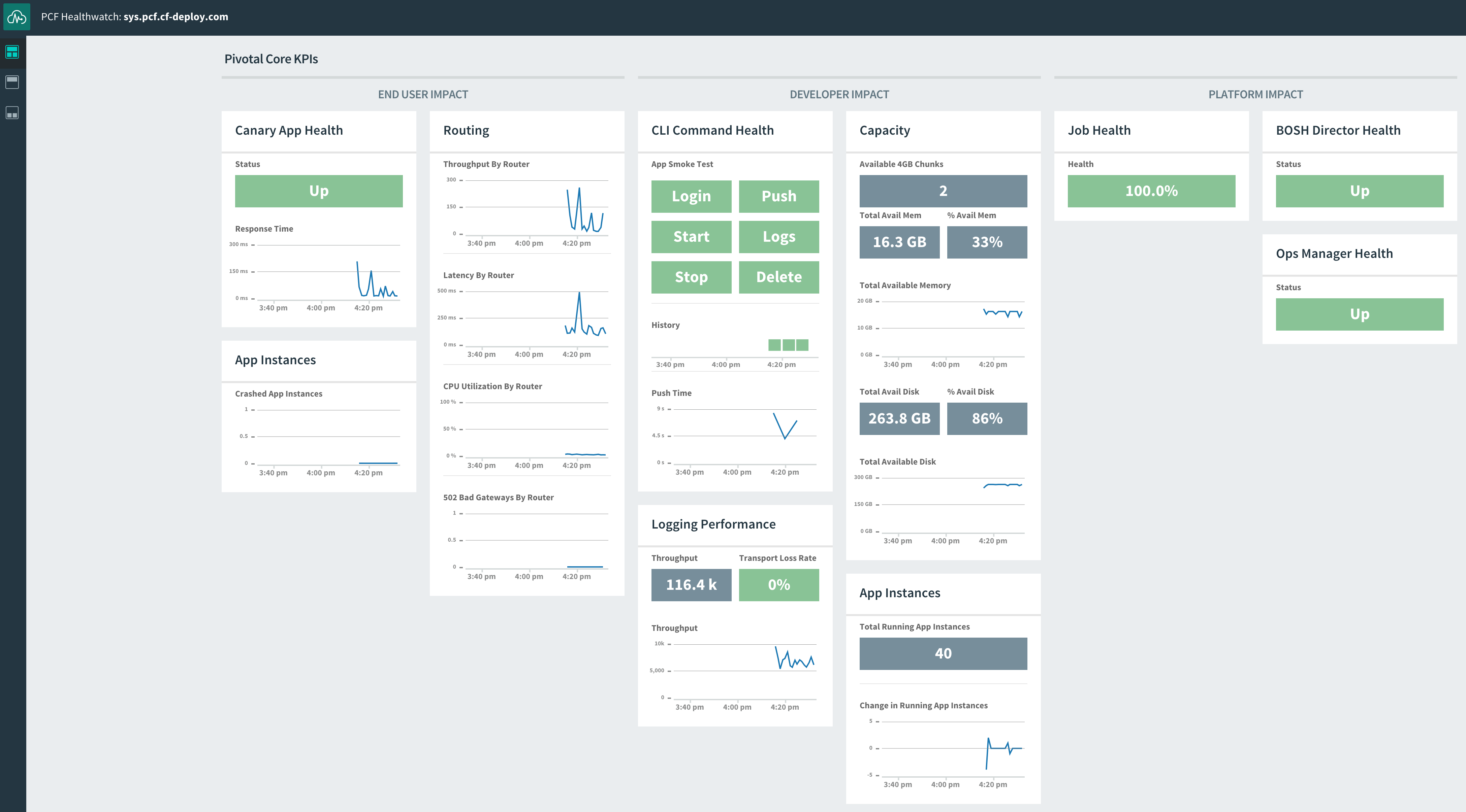The height and width of the screenshot is (812, 1466).
Task: Open the top-panel view icon in sidebar
Action: click(12, 82)
